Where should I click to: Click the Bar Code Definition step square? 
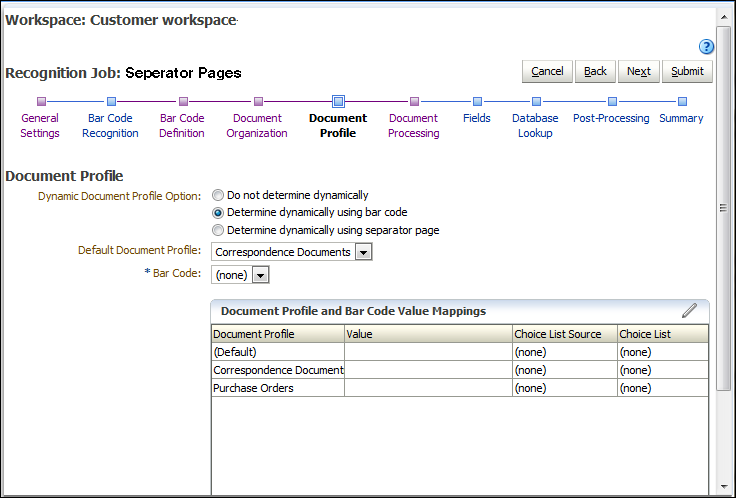click(x=184, y=101)
